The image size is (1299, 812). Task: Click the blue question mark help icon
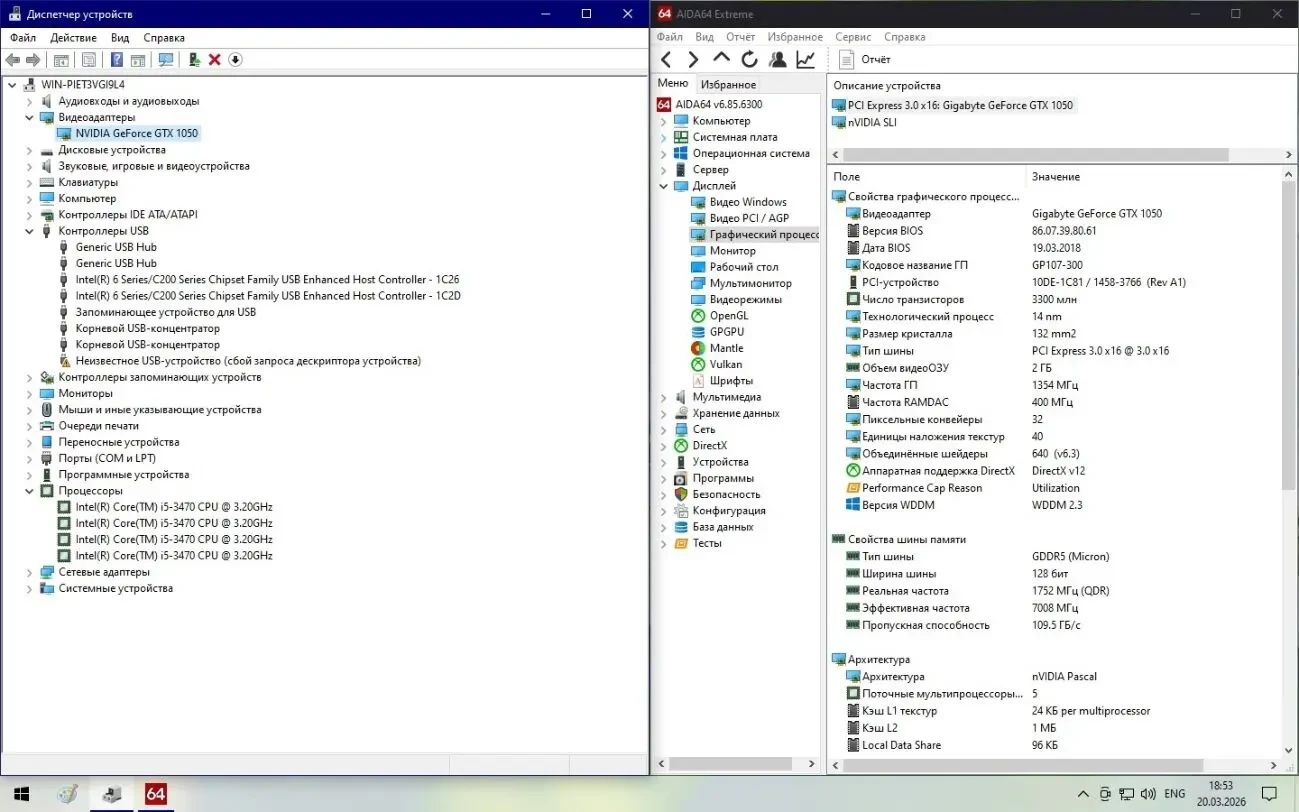117,60
